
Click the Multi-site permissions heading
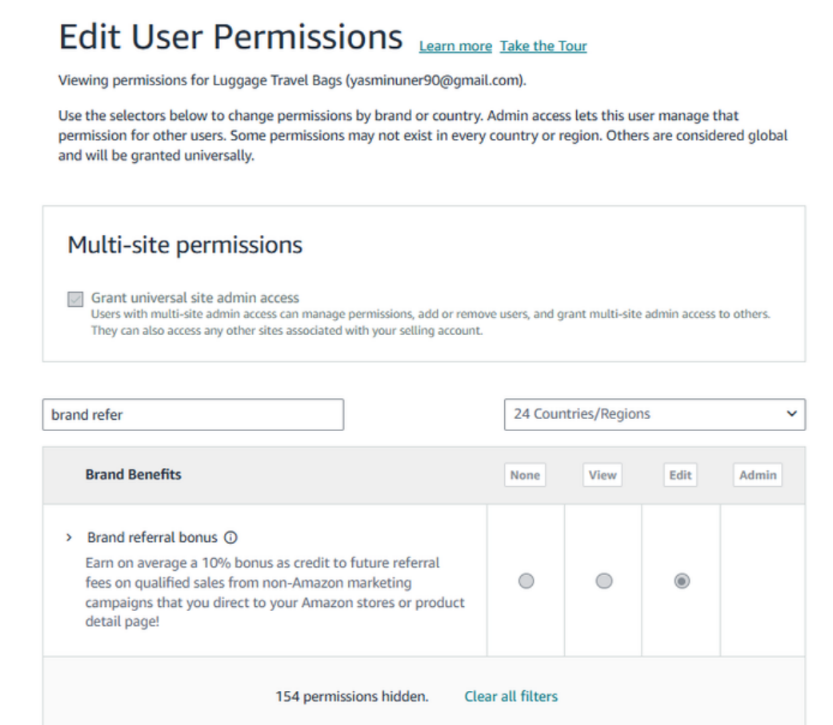(185, 245)
